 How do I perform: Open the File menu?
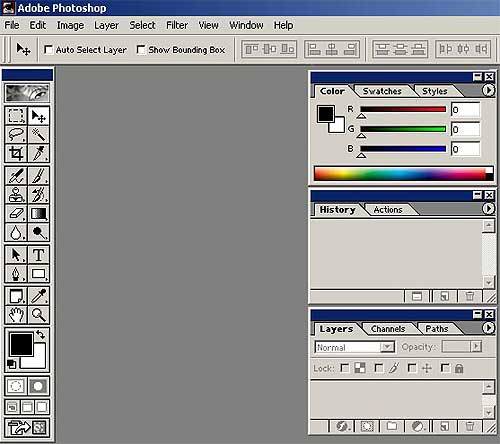[12, 25]
